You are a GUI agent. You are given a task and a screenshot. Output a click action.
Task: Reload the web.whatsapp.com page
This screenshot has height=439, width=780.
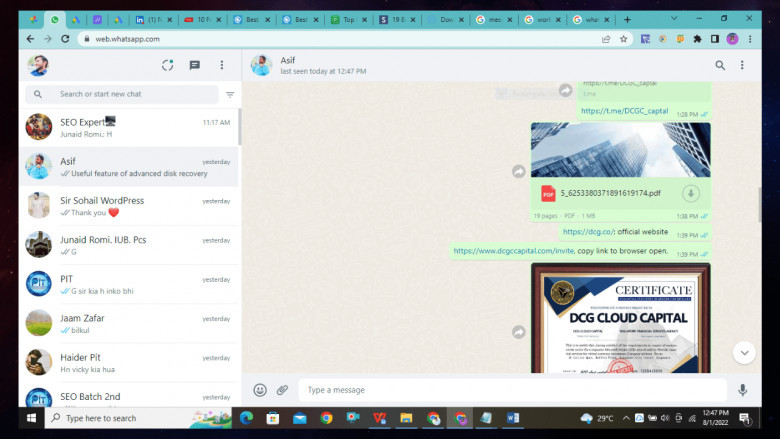click(x=65, y=39)
